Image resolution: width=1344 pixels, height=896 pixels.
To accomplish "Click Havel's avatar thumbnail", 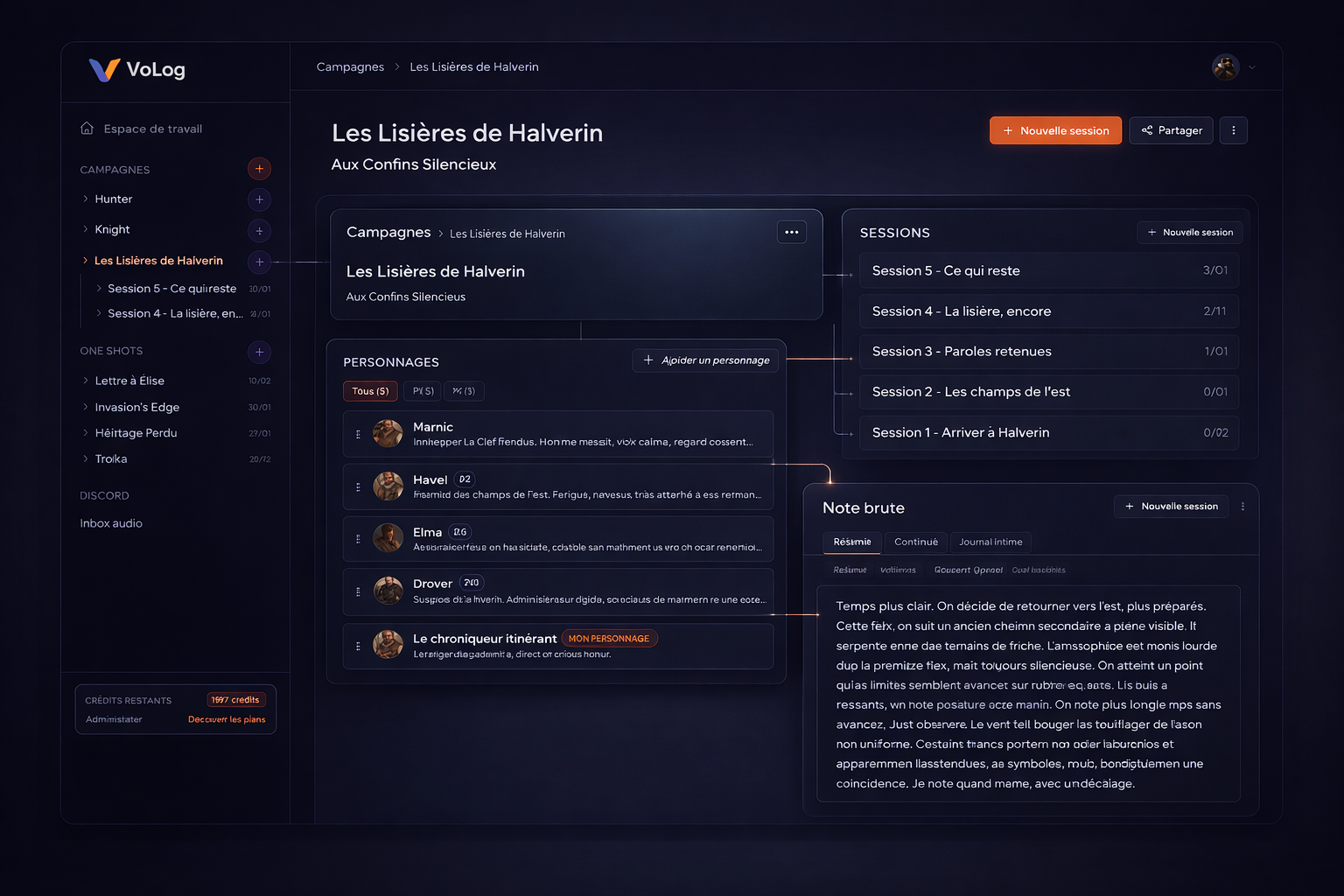I will coord(388,486).
